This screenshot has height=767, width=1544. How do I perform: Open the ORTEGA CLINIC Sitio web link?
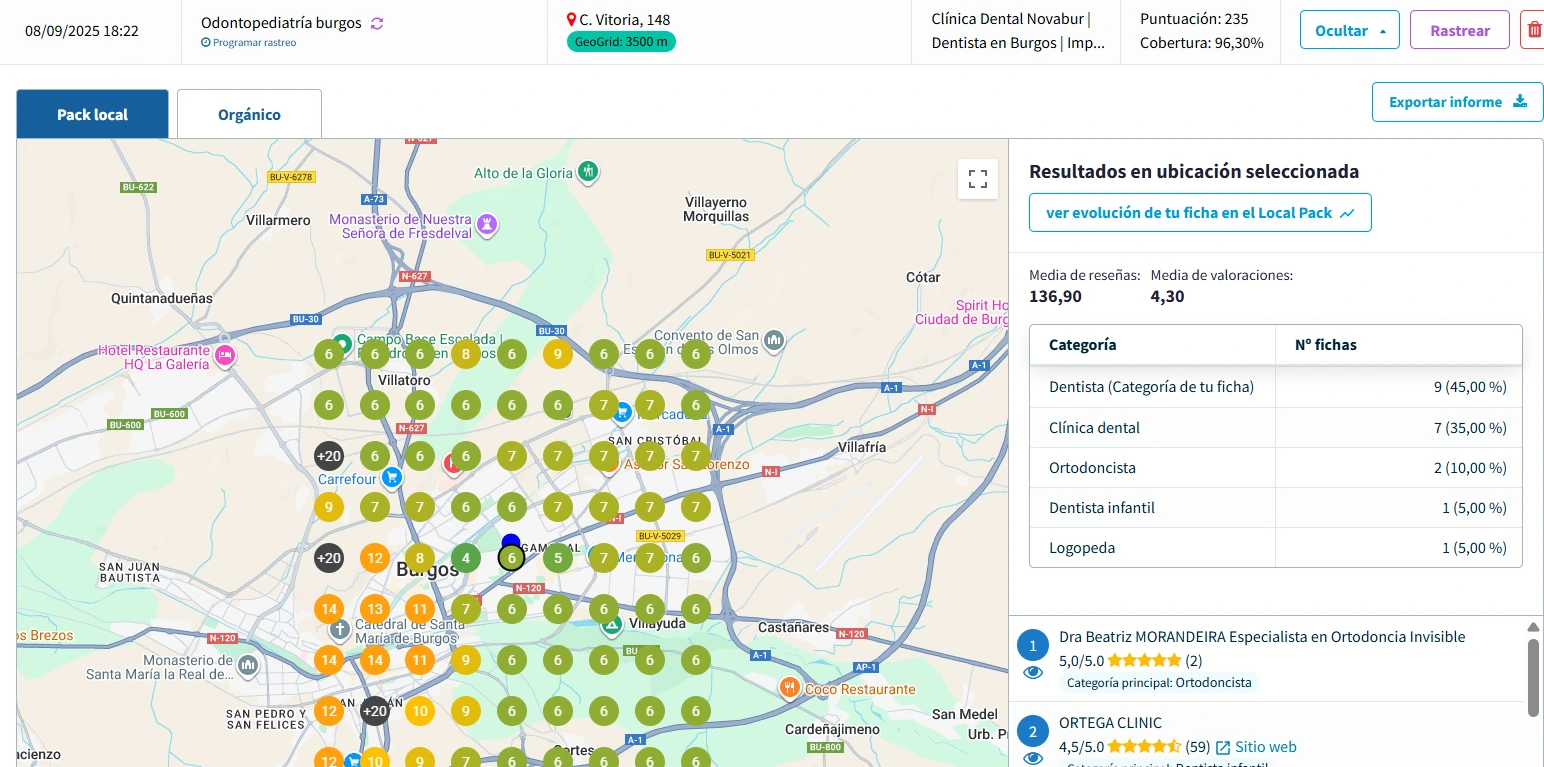pos(1256,747)
